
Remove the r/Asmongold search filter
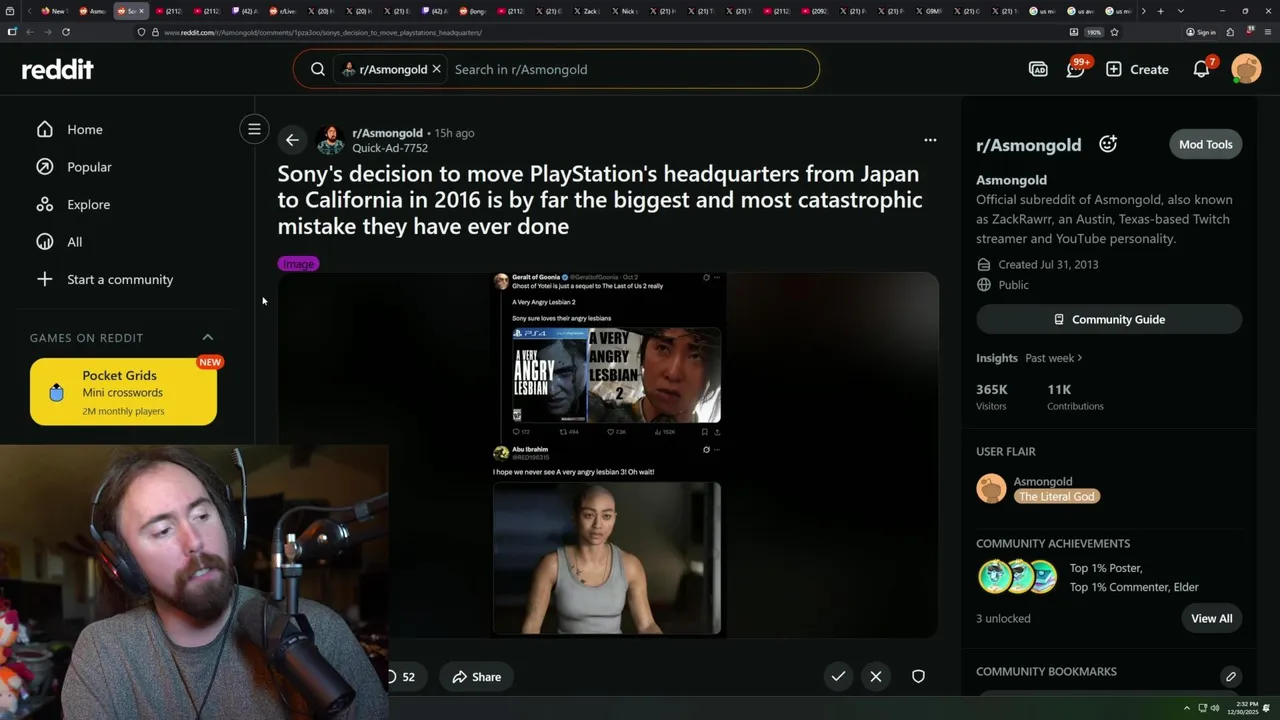(x=436, y=69)
